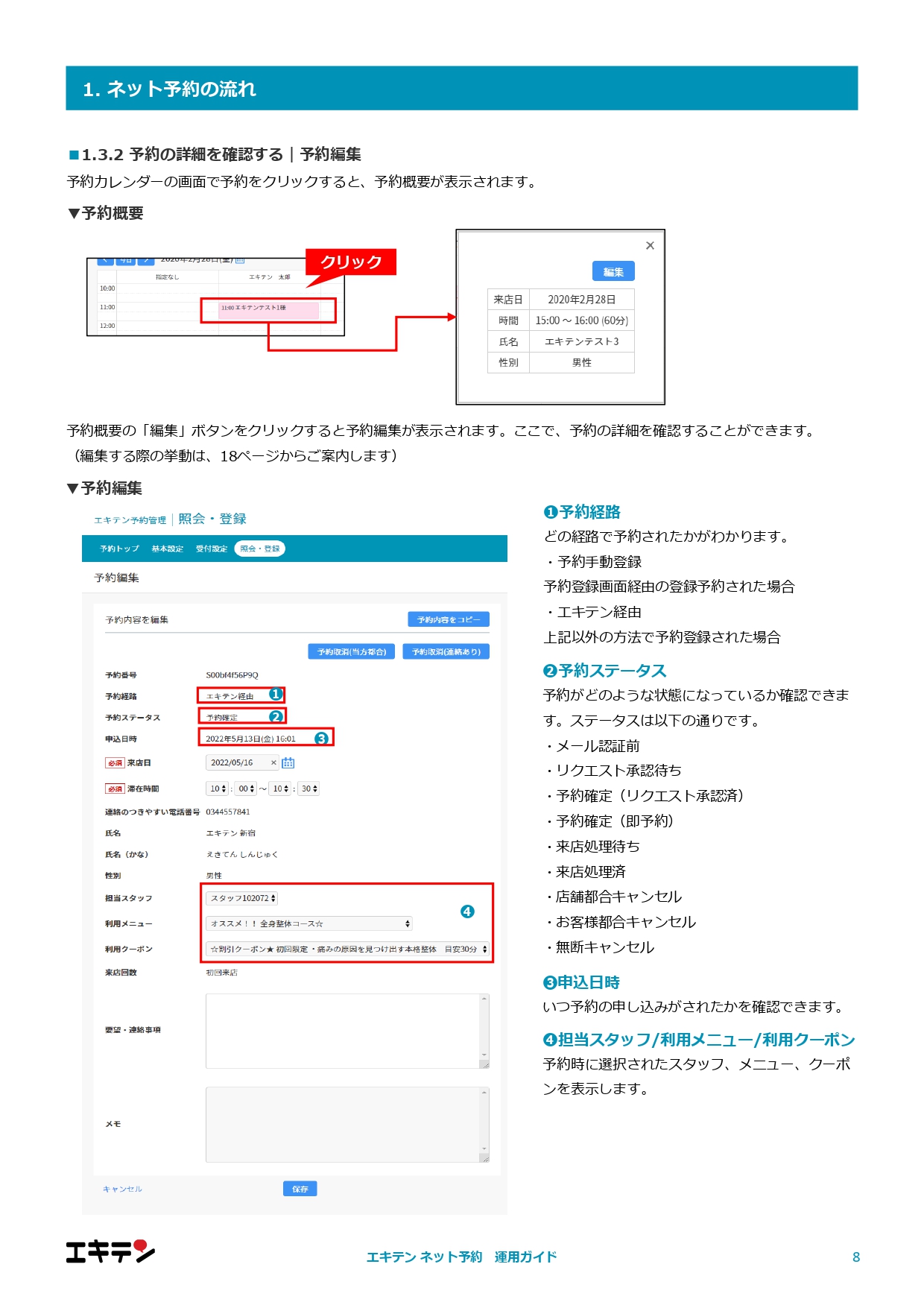Click the page number 8 in the footer
Viewport: 924px width, 1308px height.
[x=856, y=1257]
